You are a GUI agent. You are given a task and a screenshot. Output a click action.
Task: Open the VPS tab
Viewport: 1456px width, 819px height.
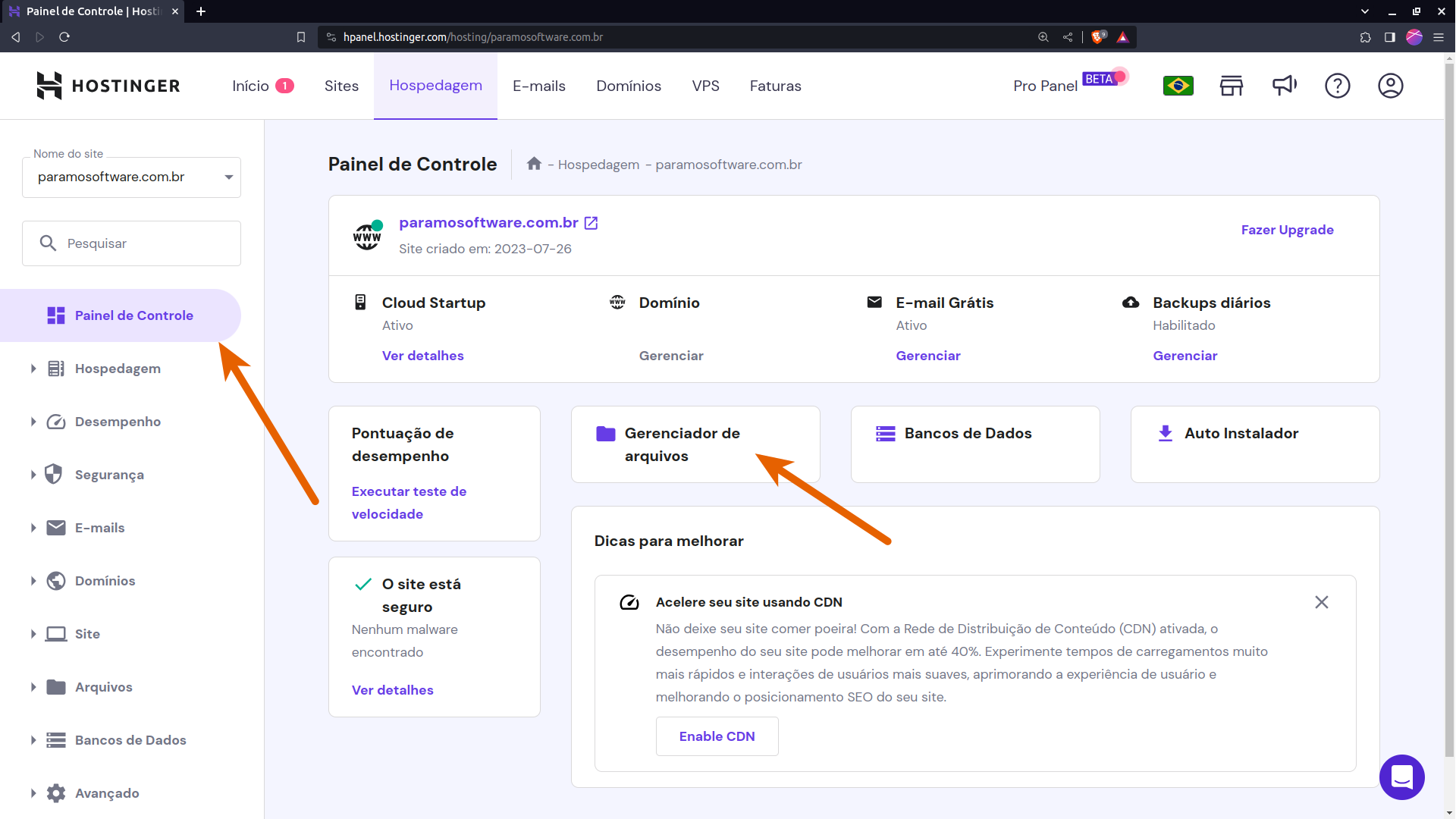click(x=705, y=86)
